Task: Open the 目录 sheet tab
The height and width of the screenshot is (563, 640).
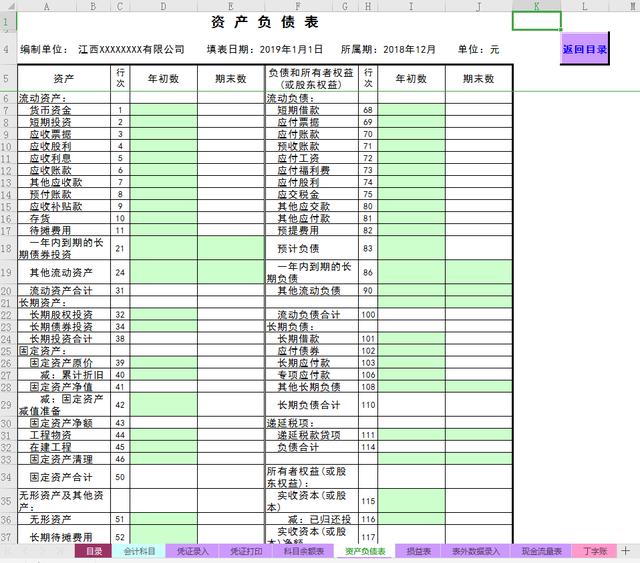Action: (93, 551)
